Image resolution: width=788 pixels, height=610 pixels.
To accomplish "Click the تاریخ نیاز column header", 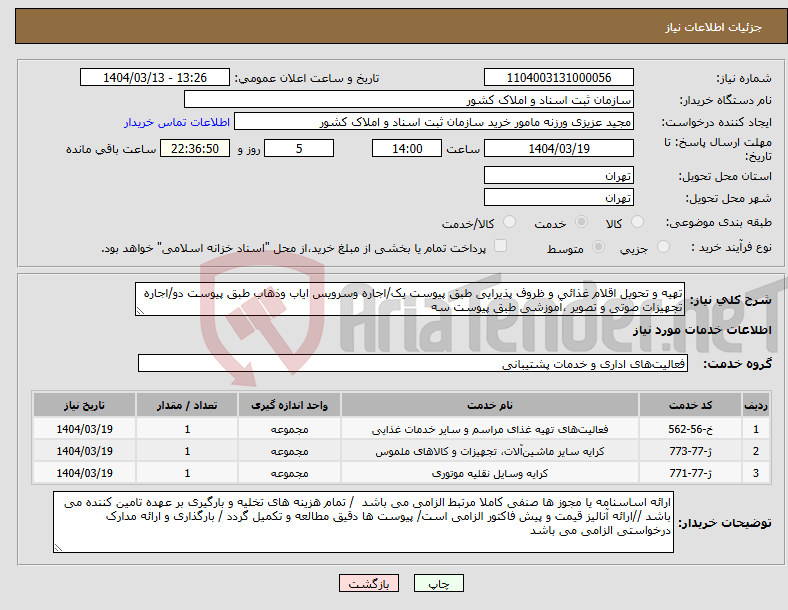I will [x=84, y=405].
